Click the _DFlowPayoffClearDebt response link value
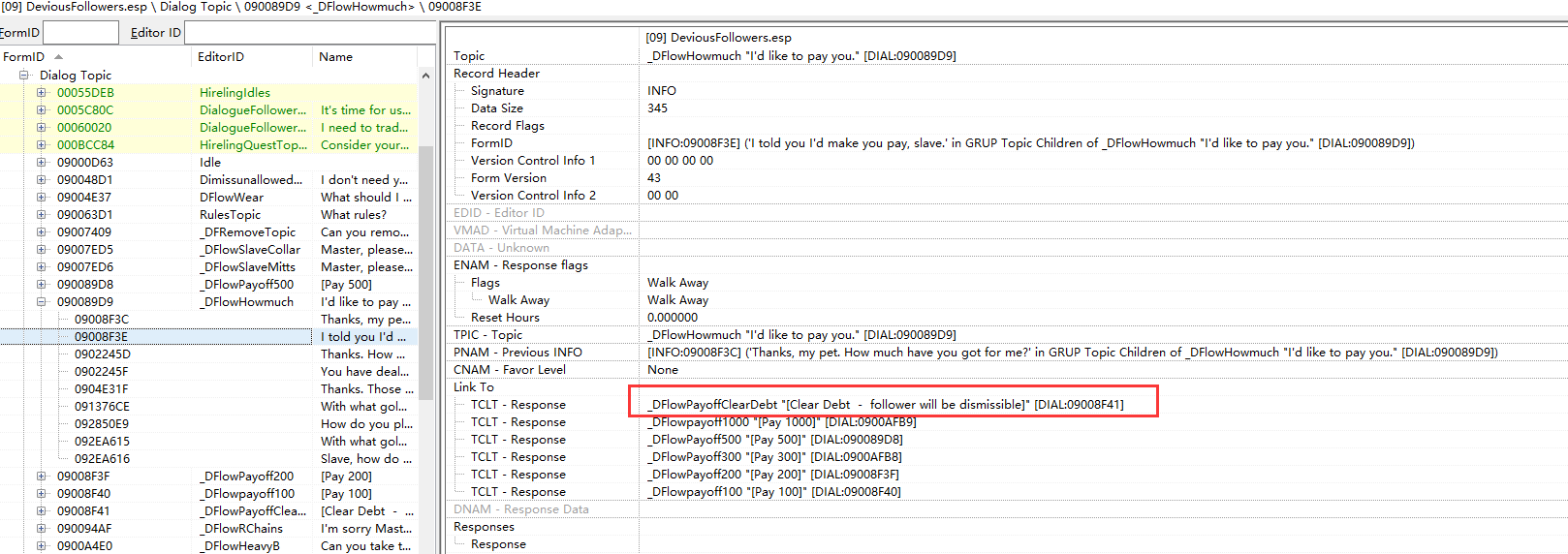This screenshot has width=1568, height=554. (886, 404)
